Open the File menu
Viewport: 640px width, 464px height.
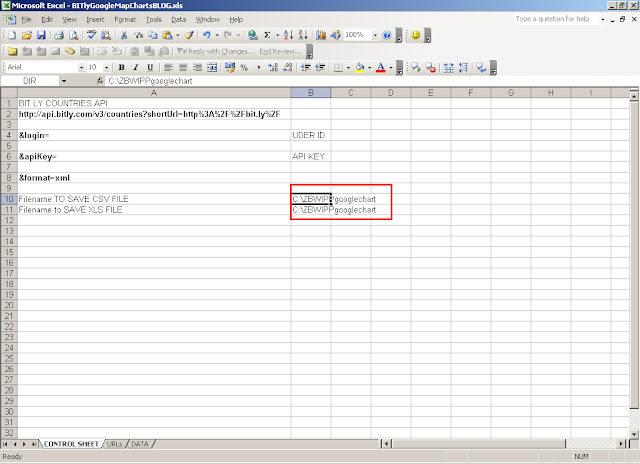[x=27, y=19]
